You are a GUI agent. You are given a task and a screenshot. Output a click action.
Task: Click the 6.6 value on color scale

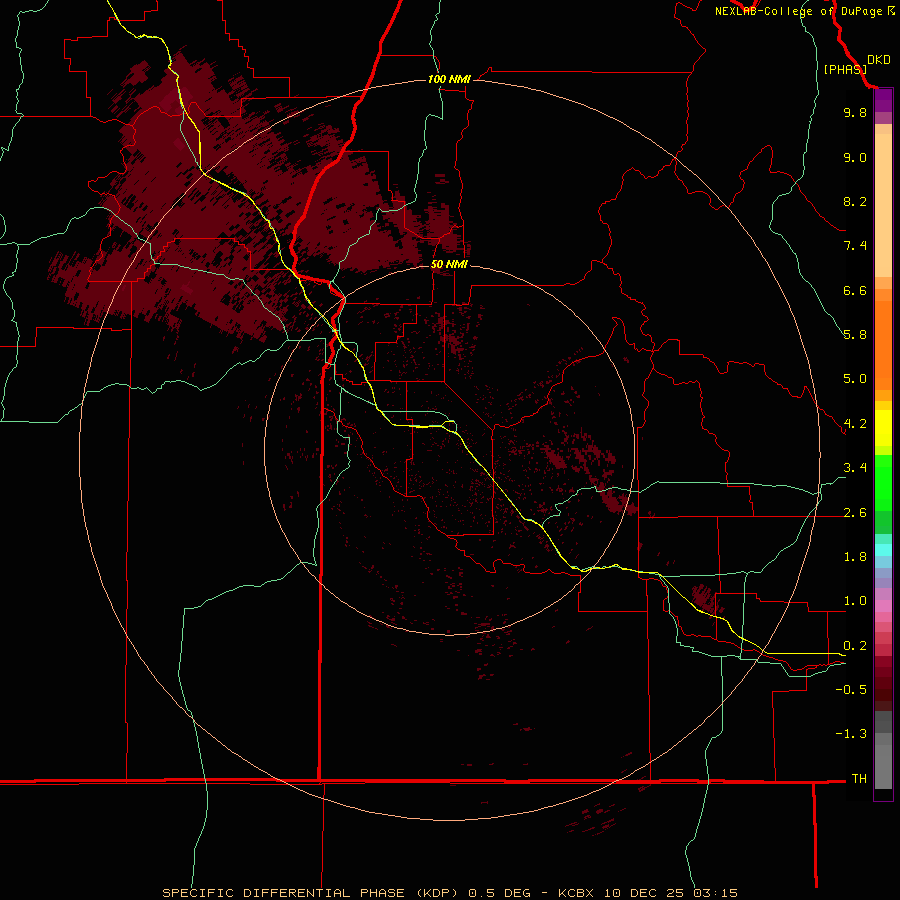pos(855,290)
